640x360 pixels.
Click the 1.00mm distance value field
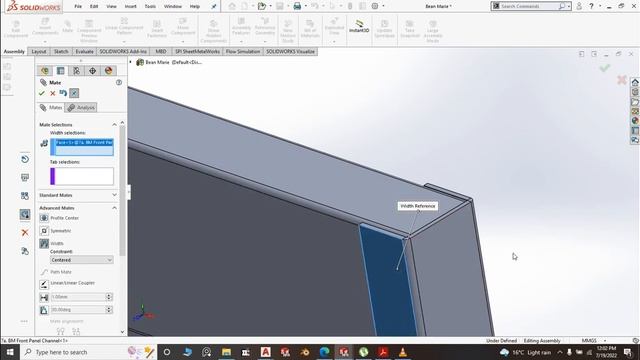click(x=78, y=297)
